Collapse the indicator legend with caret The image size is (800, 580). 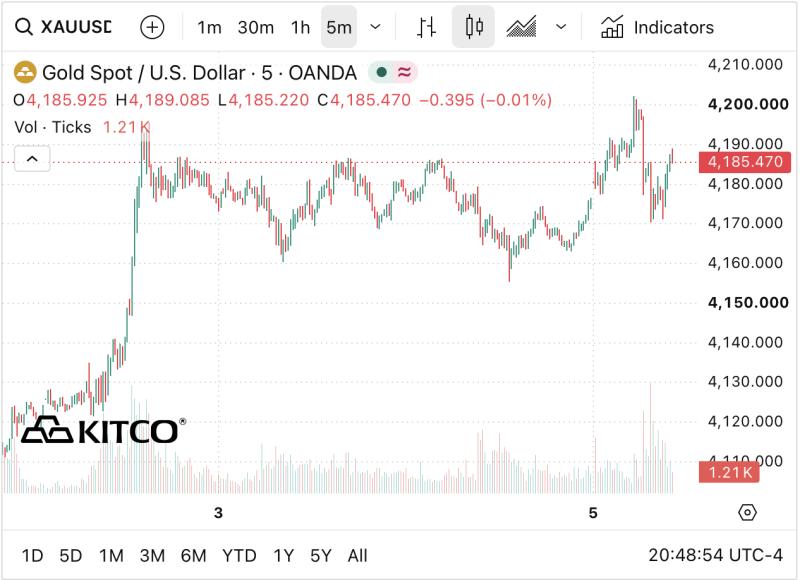pos(32,159)
